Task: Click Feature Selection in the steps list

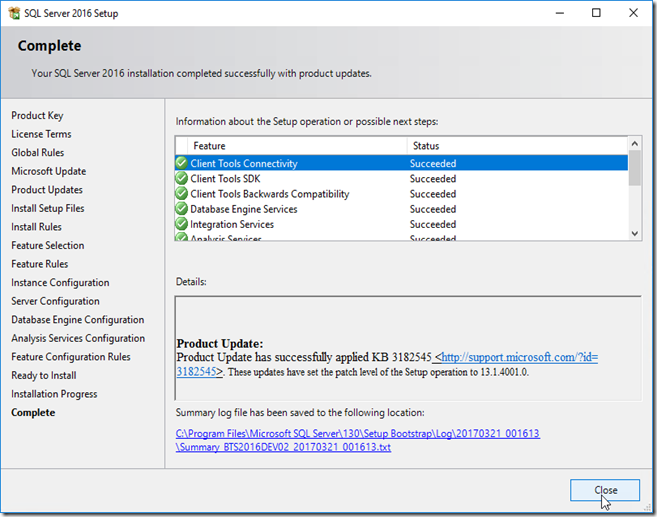Action: [48, 245]
